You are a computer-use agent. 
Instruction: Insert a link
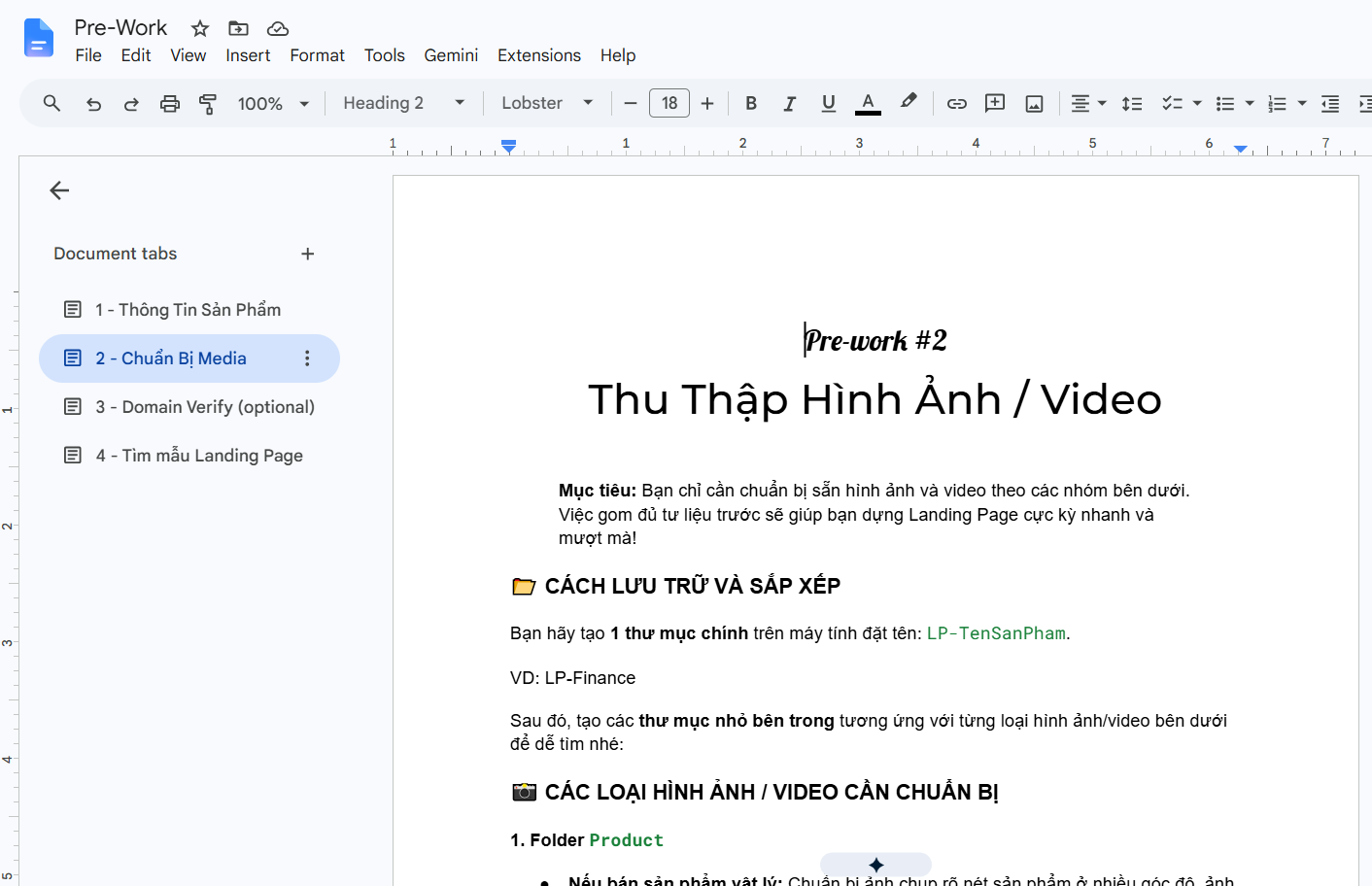pyautogui.click(x=957, y=103)
